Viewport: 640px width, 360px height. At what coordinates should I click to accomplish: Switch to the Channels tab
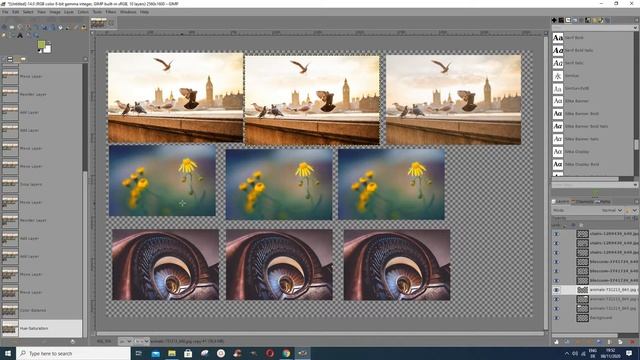tap(583, 202)
